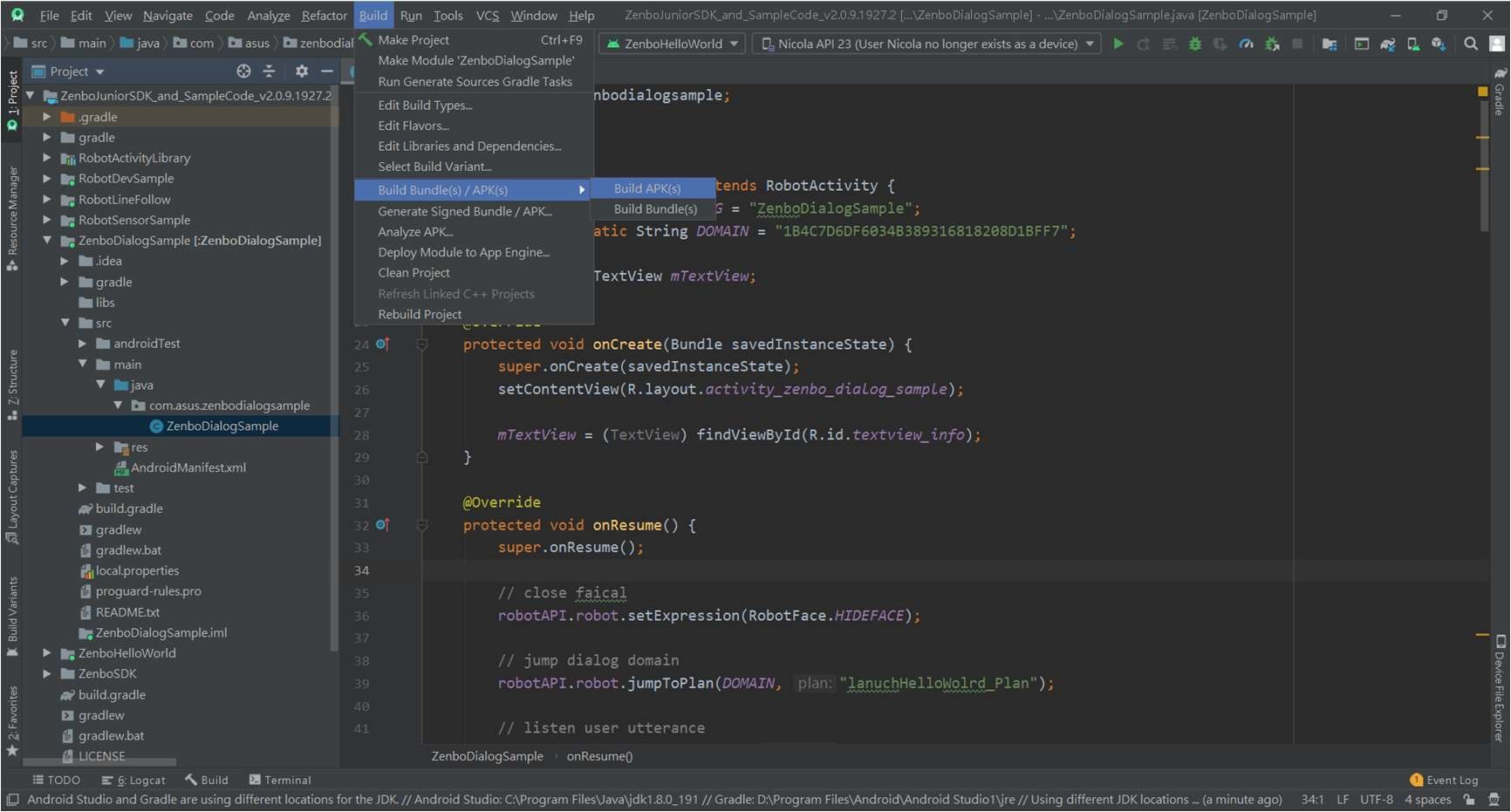Viewport: 1511px width, 812px height.
Task: Open the Device File Explorer side tab
Action: point(1499,689)
